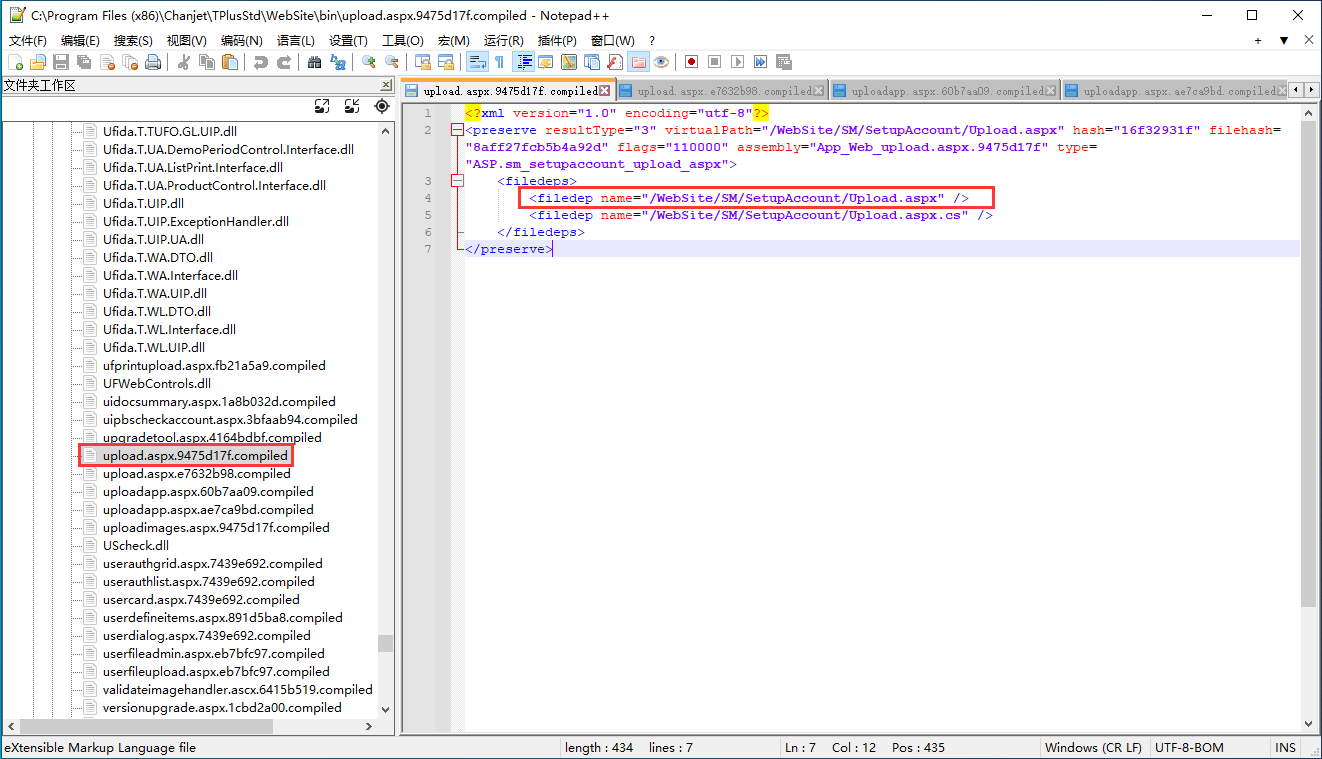Click the Save All toolbar icon
Viewport: 1322px width, 759px height.
click(x=84, y=62)
